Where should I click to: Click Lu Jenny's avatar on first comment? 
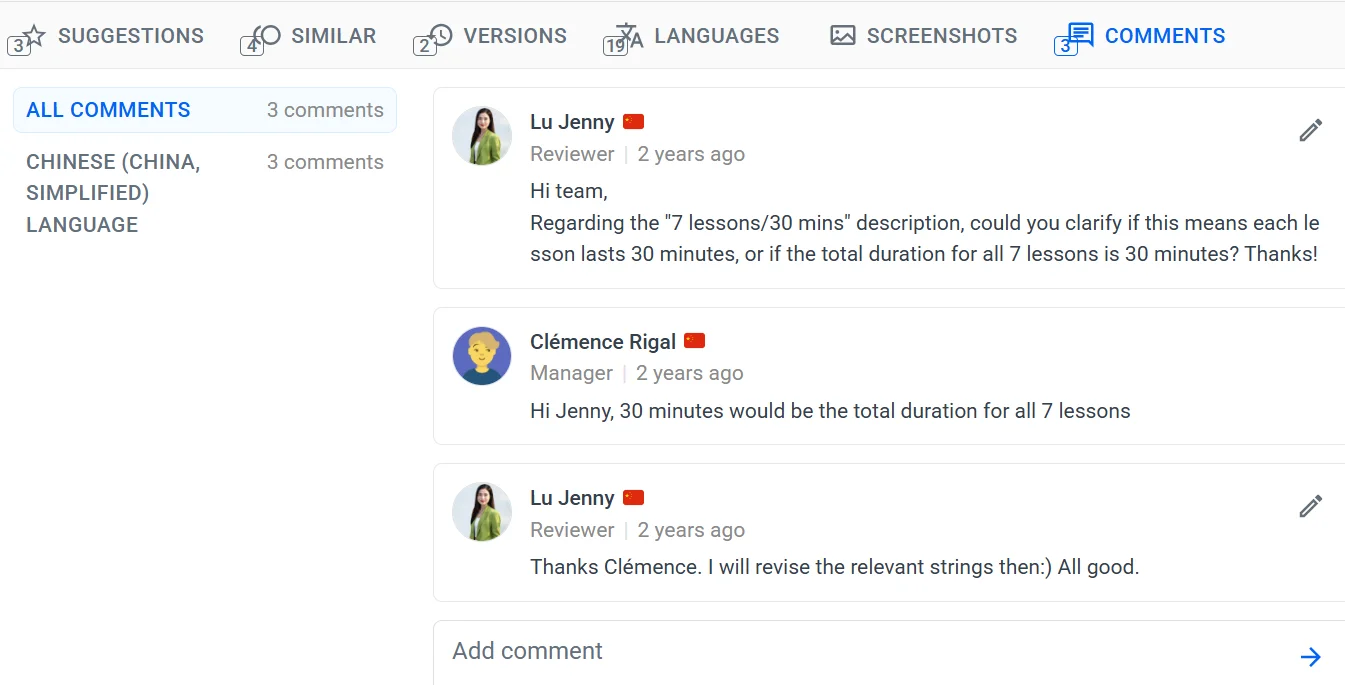point(482,136)
